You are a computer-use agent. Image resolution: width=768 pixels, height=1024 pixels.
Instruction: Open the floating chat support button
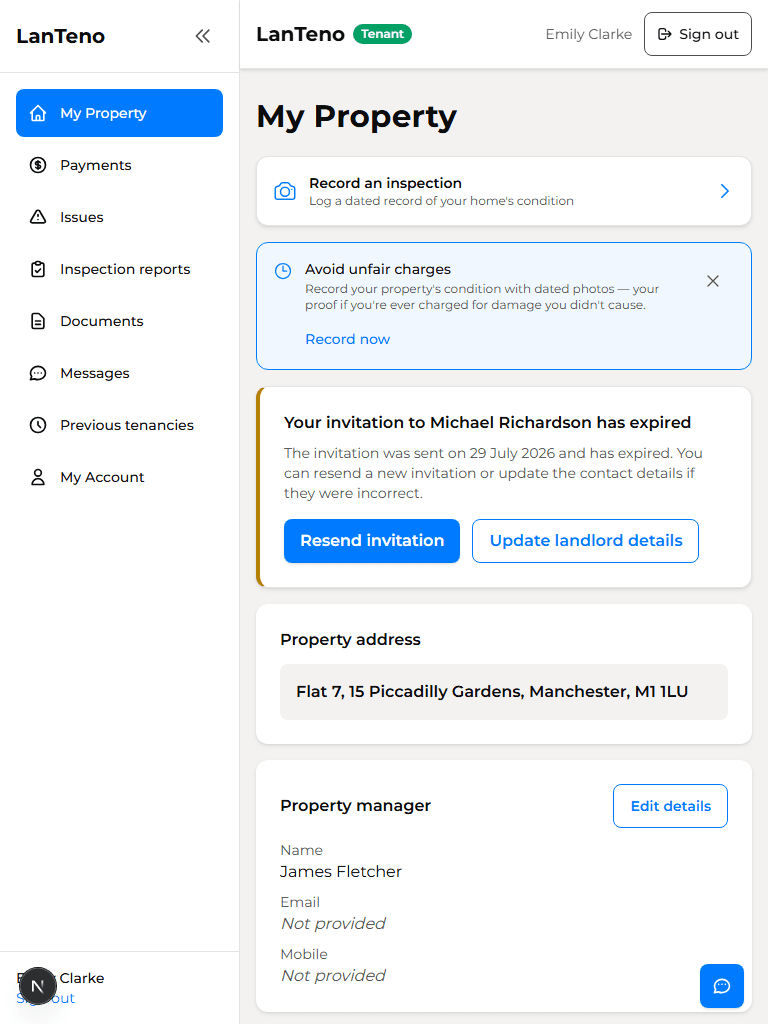[722, 986]
